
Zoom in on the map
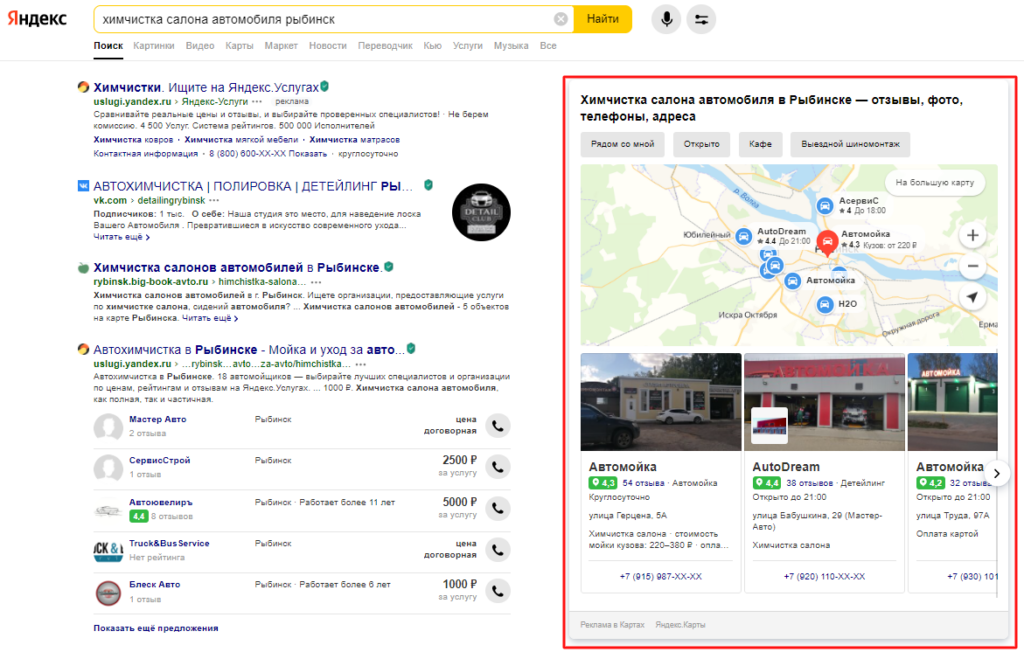[973, 236]
